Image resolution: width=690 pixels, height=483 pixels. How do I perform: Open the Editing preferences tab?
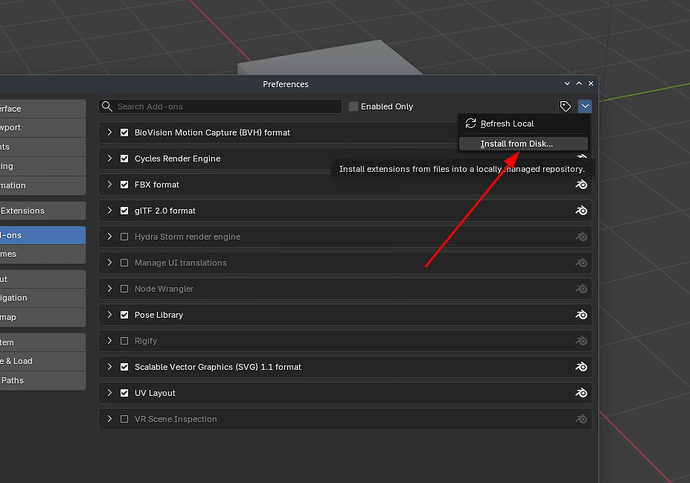43,166
